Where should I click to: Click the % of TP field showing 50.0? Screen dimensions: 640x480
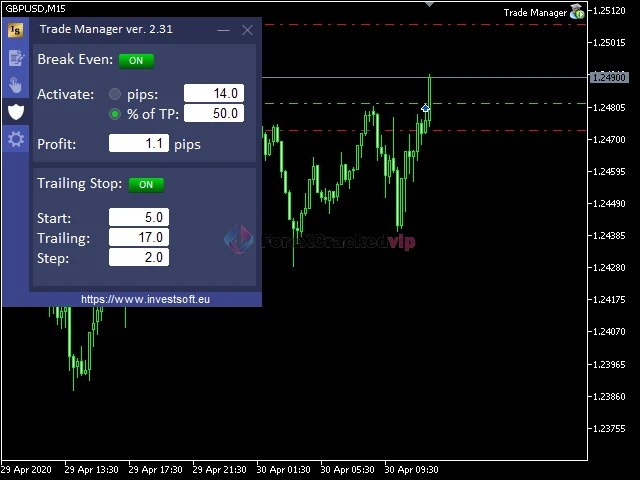(213, 114)
